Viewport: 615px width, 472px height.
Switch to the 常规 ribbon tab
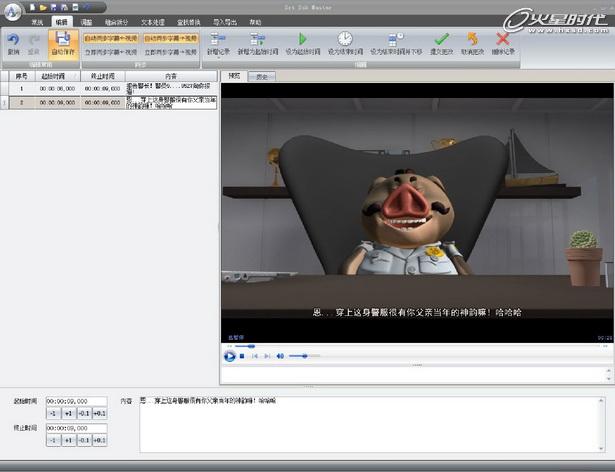click(x=37, y=22)
